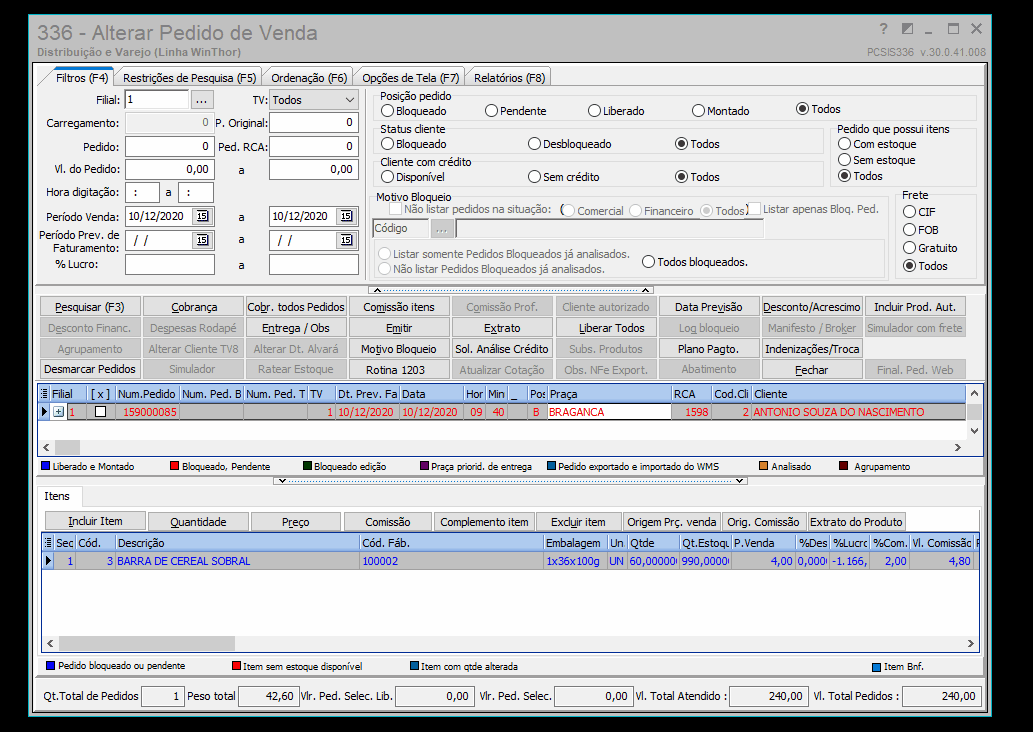The image size is (1033, 732).
Task: Click the % Lucro starting value field
Action: click(x=169, y=264)
